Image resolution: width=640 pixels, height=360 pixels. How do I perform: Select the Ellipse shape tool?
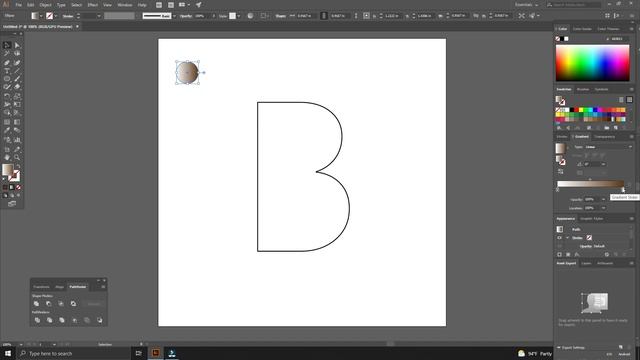7,79
